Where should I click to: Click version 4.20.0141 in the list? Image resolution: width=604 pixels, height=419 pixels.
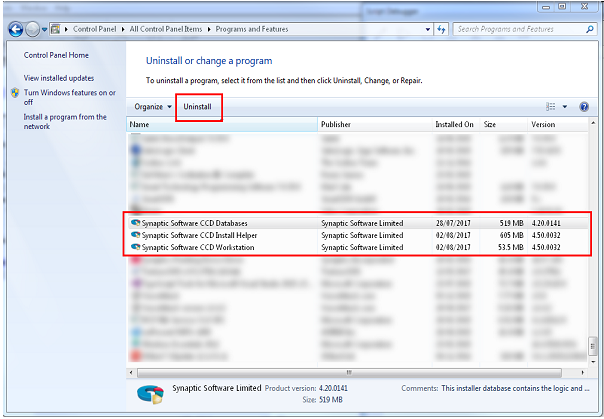[546, 223]
